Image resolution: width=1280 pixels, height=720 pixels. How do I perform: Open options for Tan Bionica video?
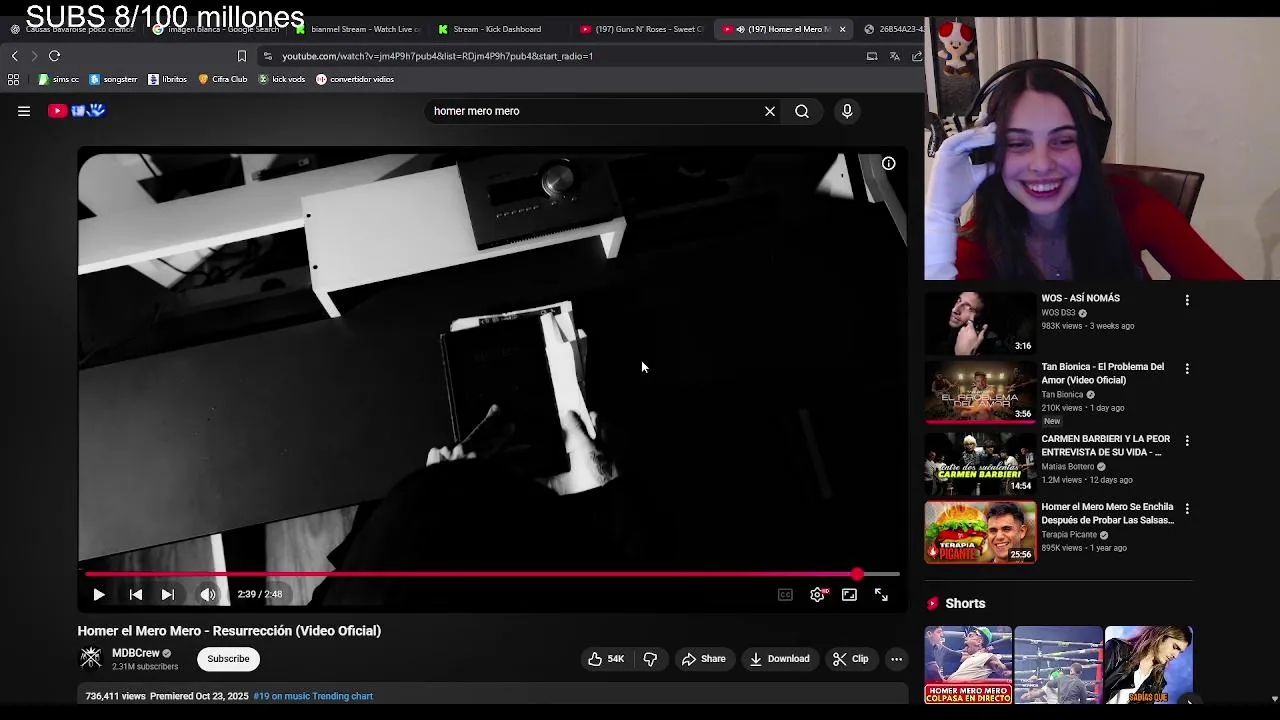(1187, 368)
